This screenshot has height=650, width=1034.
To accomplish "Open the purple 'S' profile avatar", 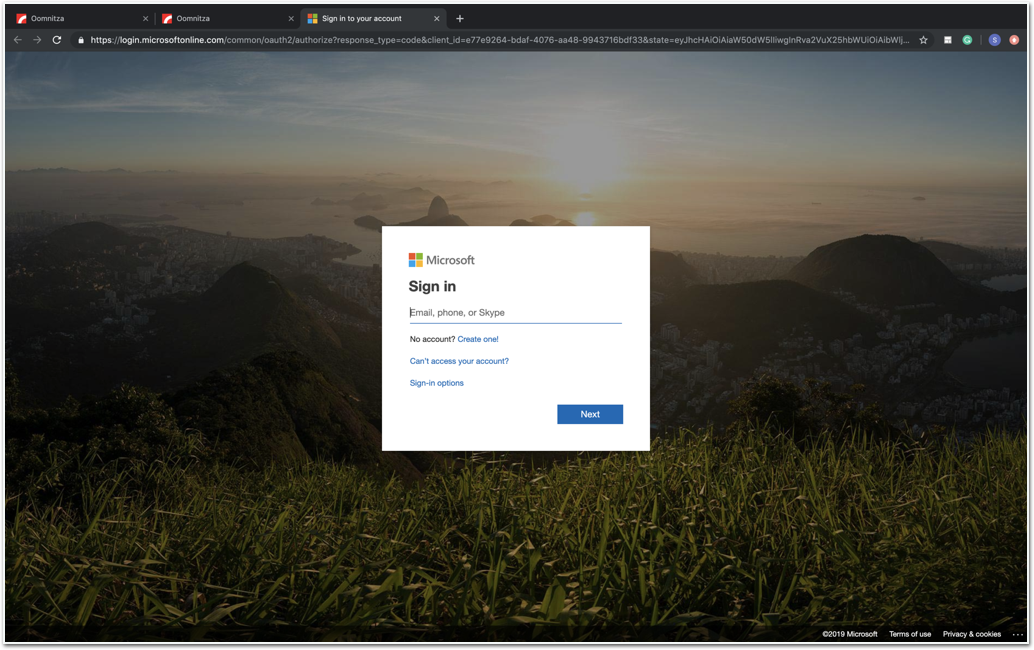I will point(994,40).
